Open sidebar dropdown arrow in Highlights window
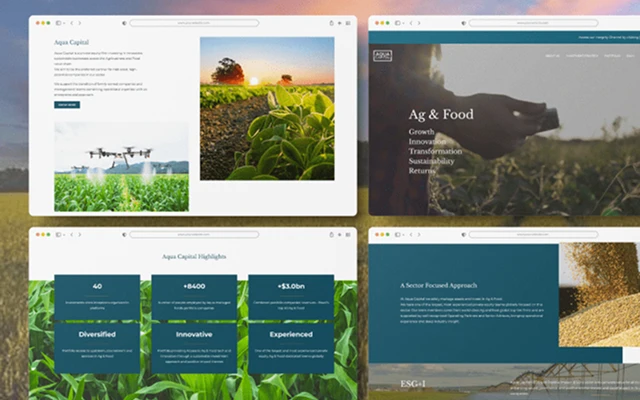640x400 pixels. click(x=64, y=235)
